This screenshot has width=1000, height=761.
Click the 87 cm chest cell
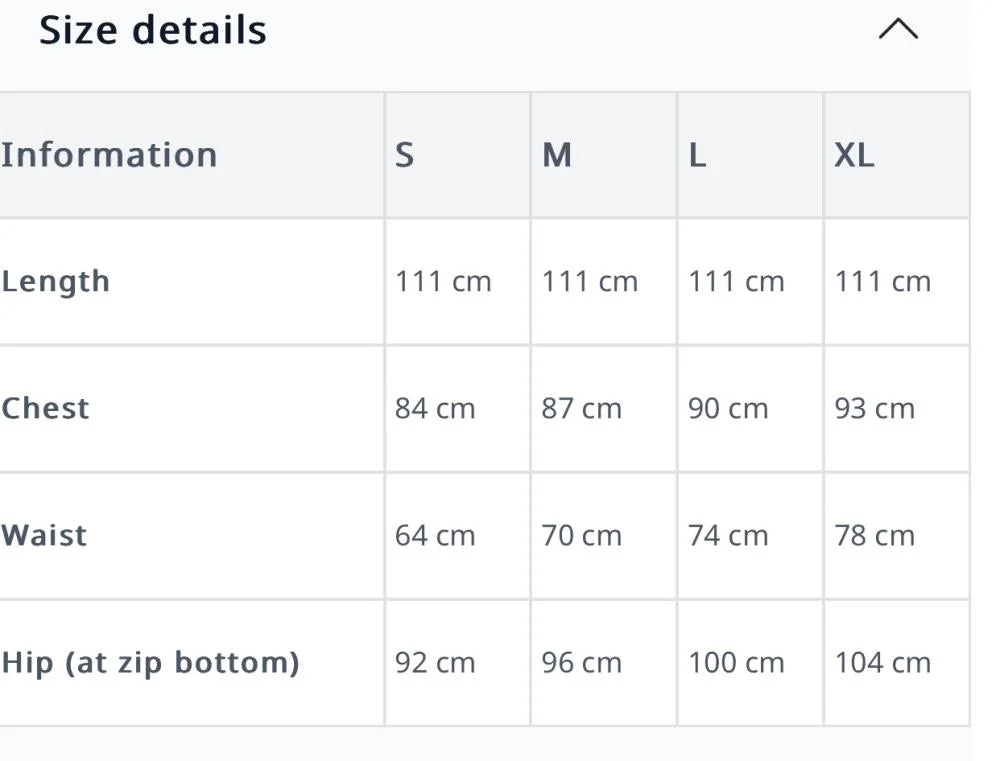click(581, 409)
